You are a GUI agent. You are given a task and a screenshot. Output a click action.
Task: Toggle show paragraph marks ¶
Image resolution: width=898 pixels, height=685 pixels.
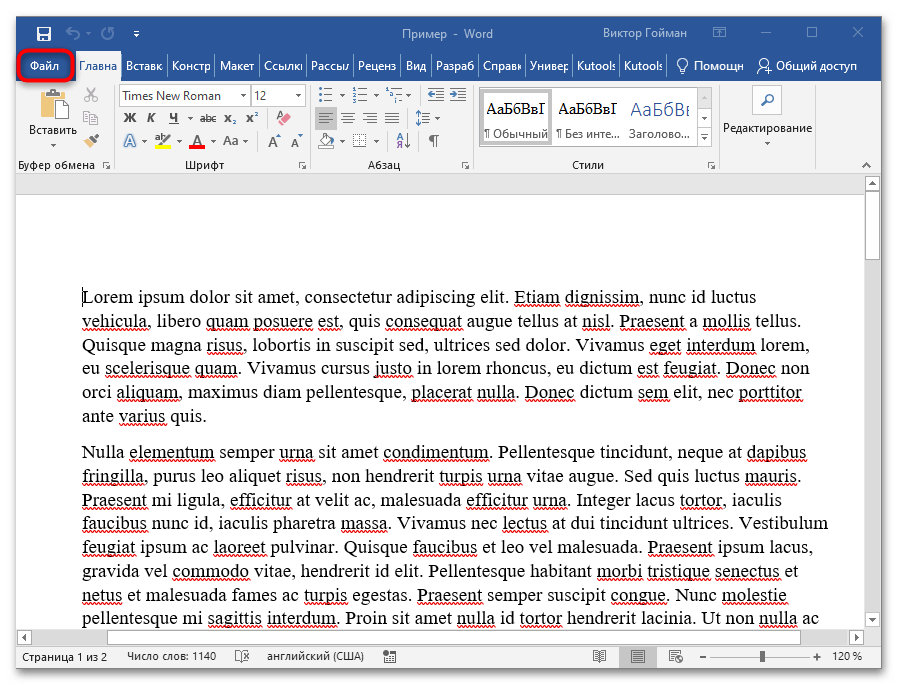point(433,141)
